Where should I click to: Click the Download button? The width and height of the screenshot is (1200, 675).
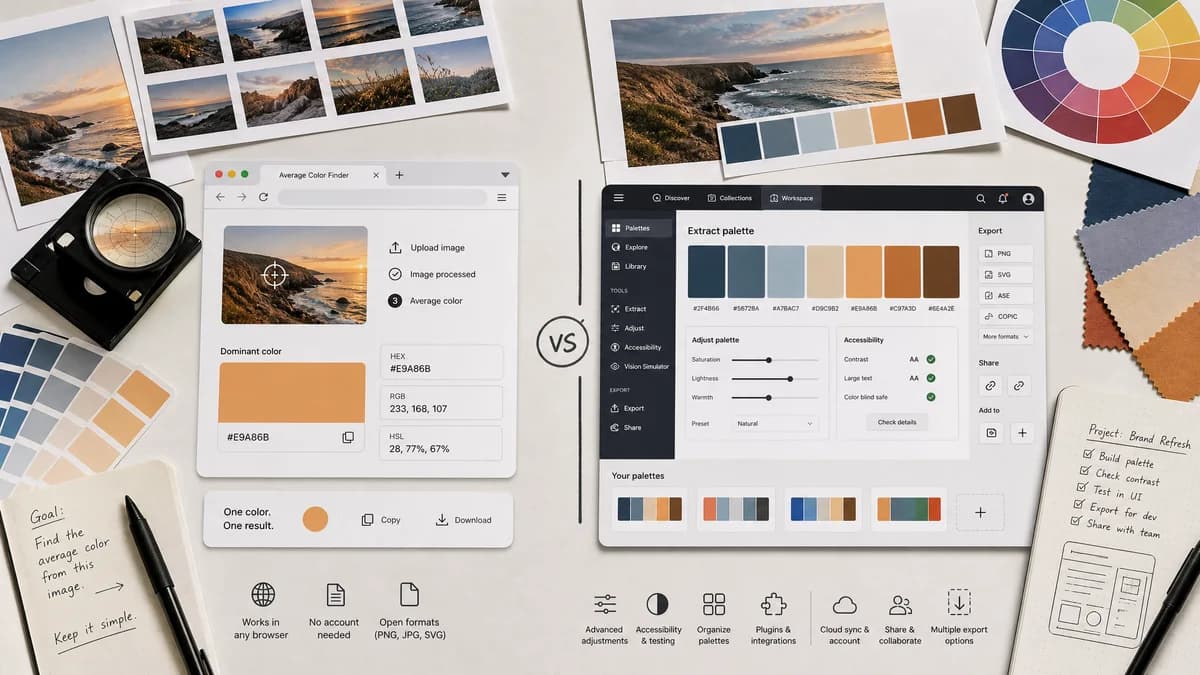(x=464, y=520)
